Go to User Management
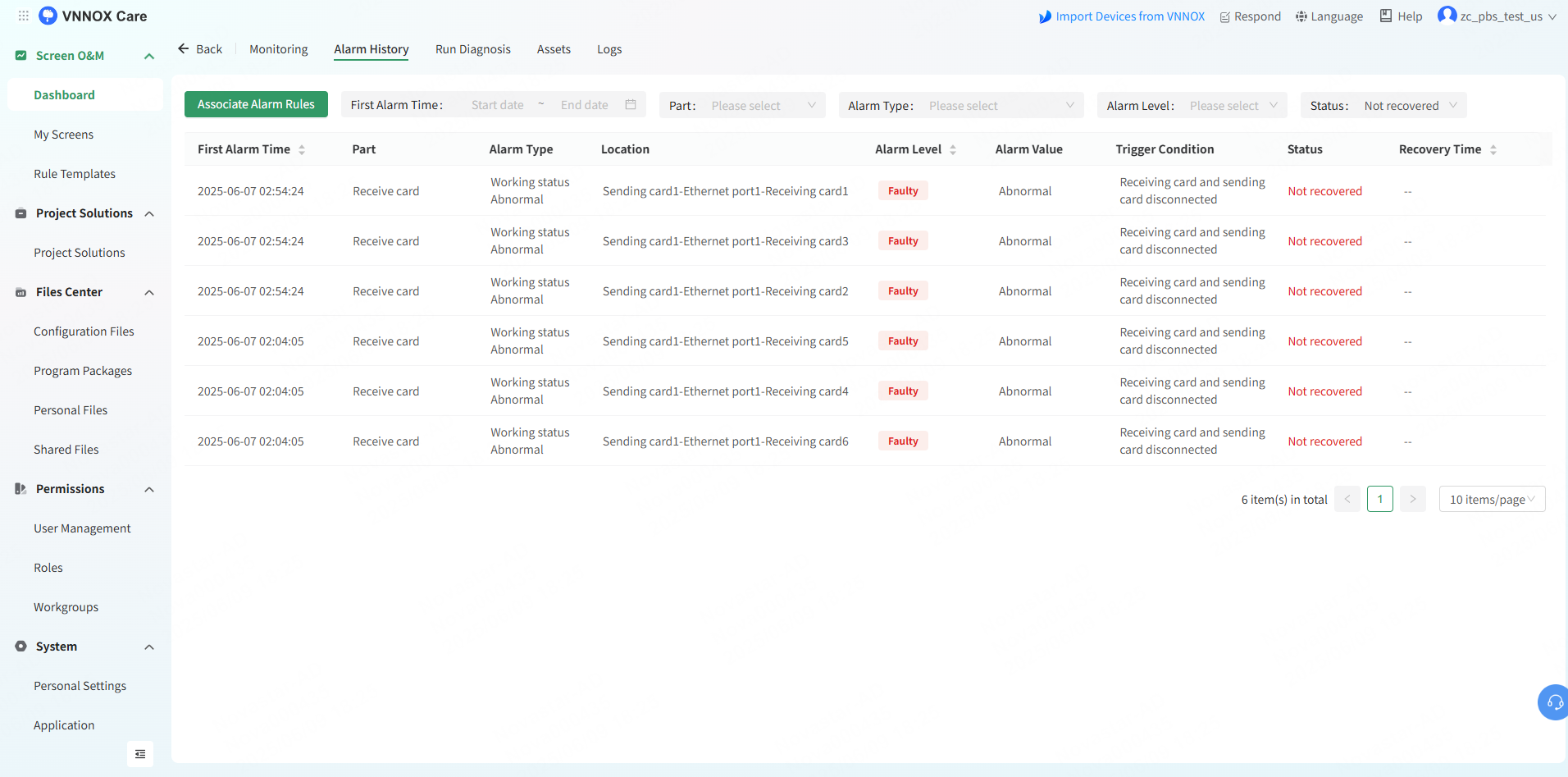This screenshot has width=1568, height=777. (x=82, y=528)
